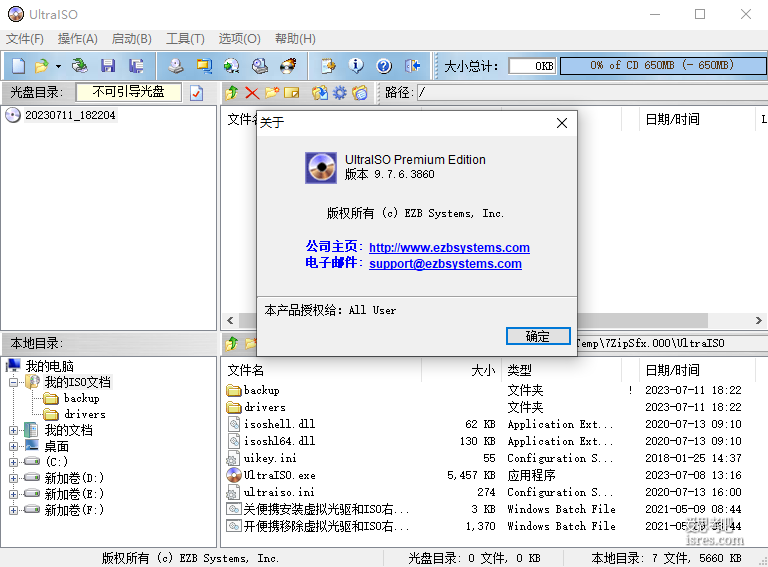Viewport: 768px width, 567px height.
Task: Click the disc icon for 20230711_182204
Action: click(x=13, y=115)
